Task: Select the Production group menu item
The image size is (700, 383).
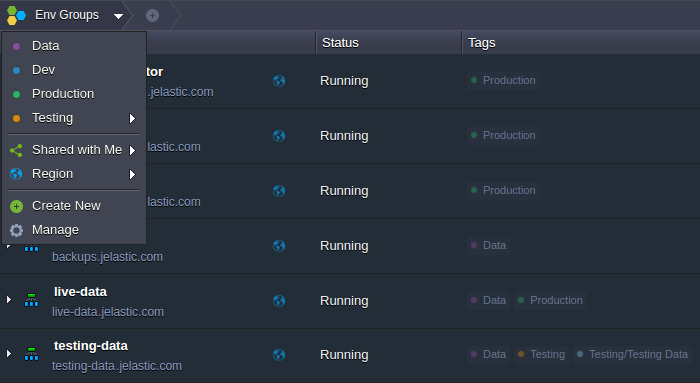Action: point(74,94)
